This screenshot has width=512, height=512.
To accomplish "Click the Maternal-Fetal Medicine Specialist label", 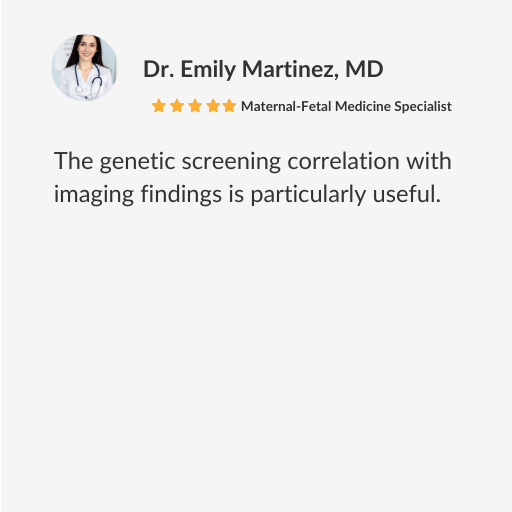I will [x=346, y=107].
